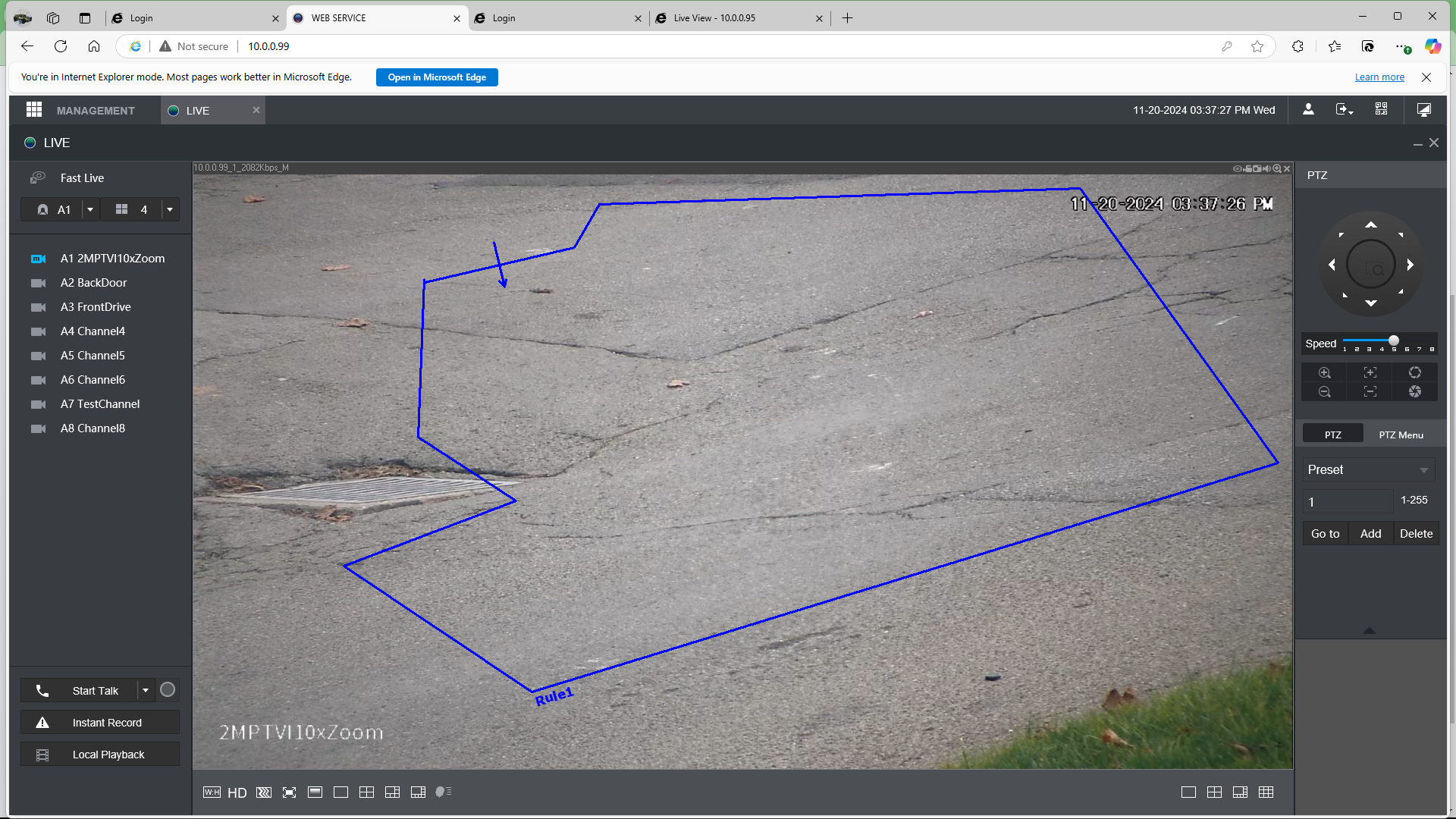Open the logout dropdown icon in the header
This screenshot has height=819, width=1456.
pos(1345,110)
